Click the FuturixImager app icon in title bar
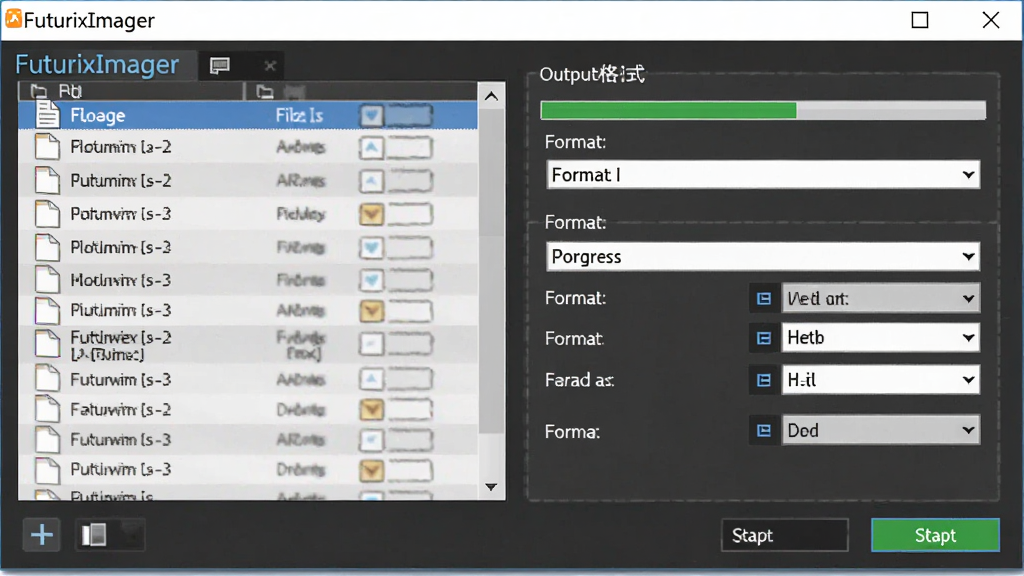The height and width of the screenshot is (576, 1024). (x=13, y=18)
